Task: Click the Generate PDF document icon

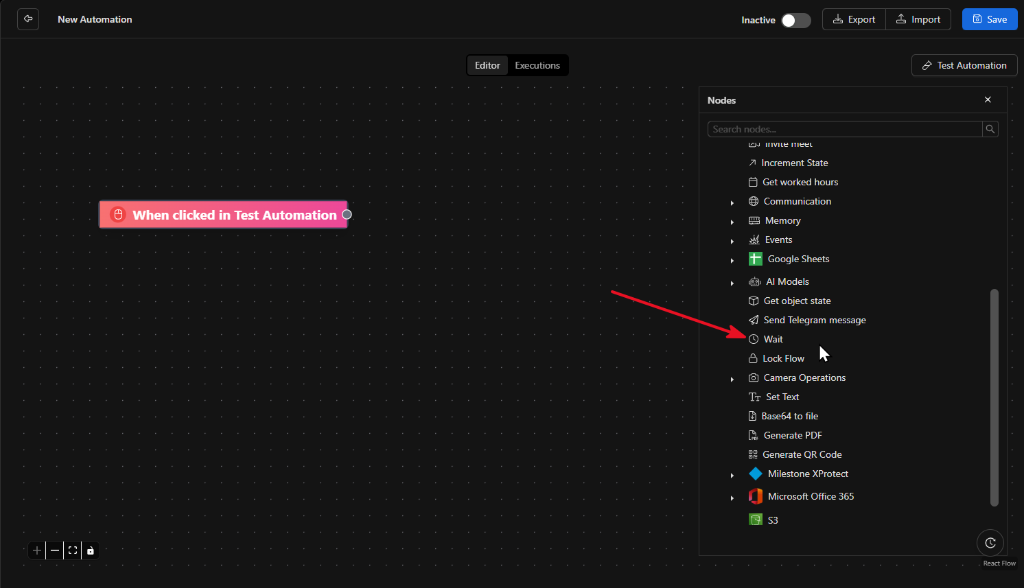Action: 753,435
